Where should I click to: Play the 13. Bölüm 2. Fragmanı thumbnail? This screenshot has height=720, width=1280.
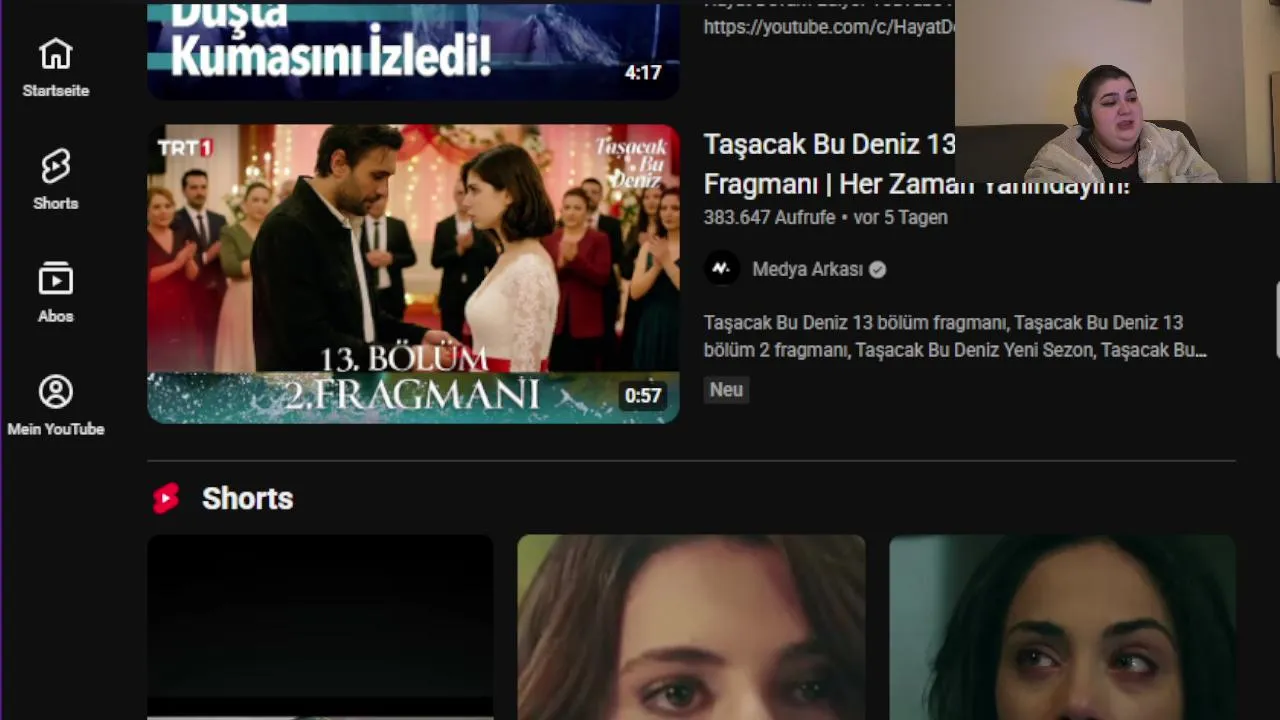[x=413, y=273]
